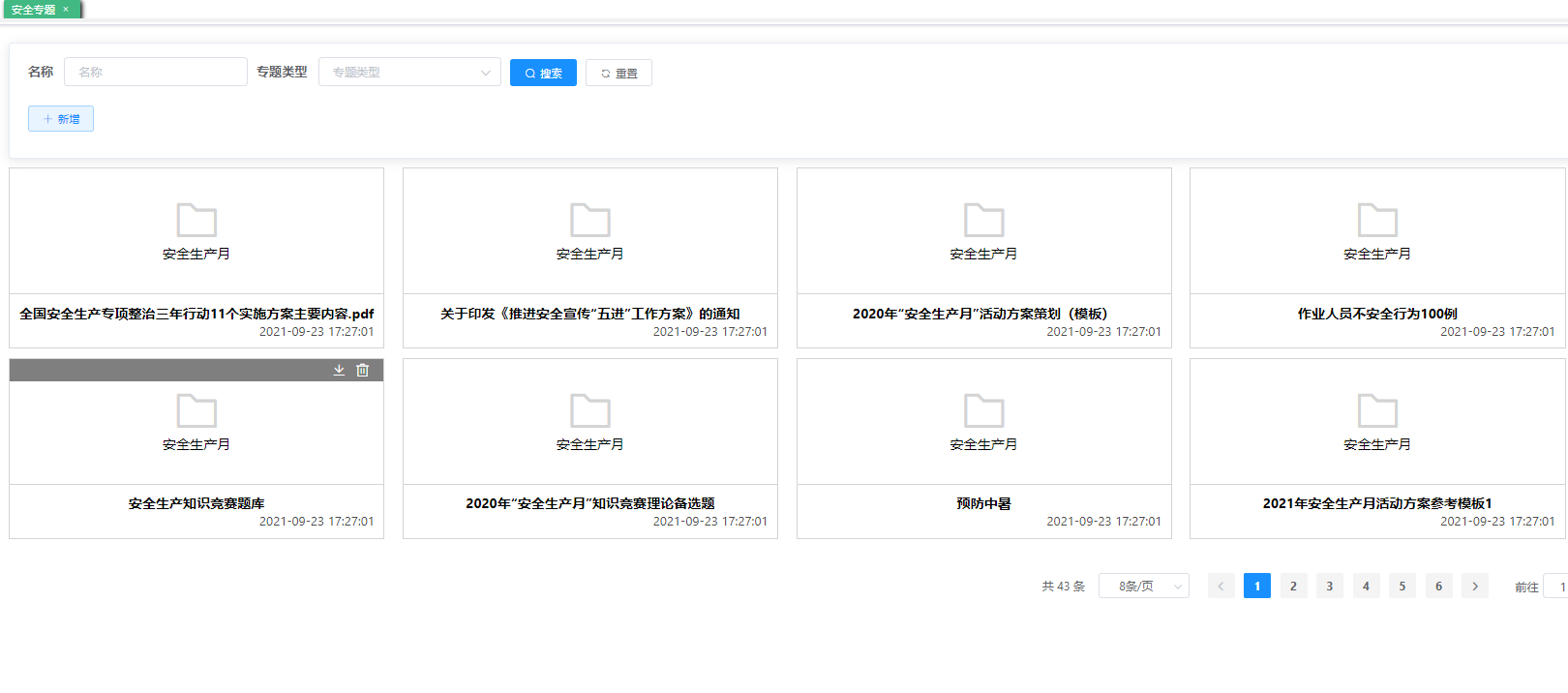Close the 安全专题 tab
This screenshot has height=693, width=1568.
(66, 10)
